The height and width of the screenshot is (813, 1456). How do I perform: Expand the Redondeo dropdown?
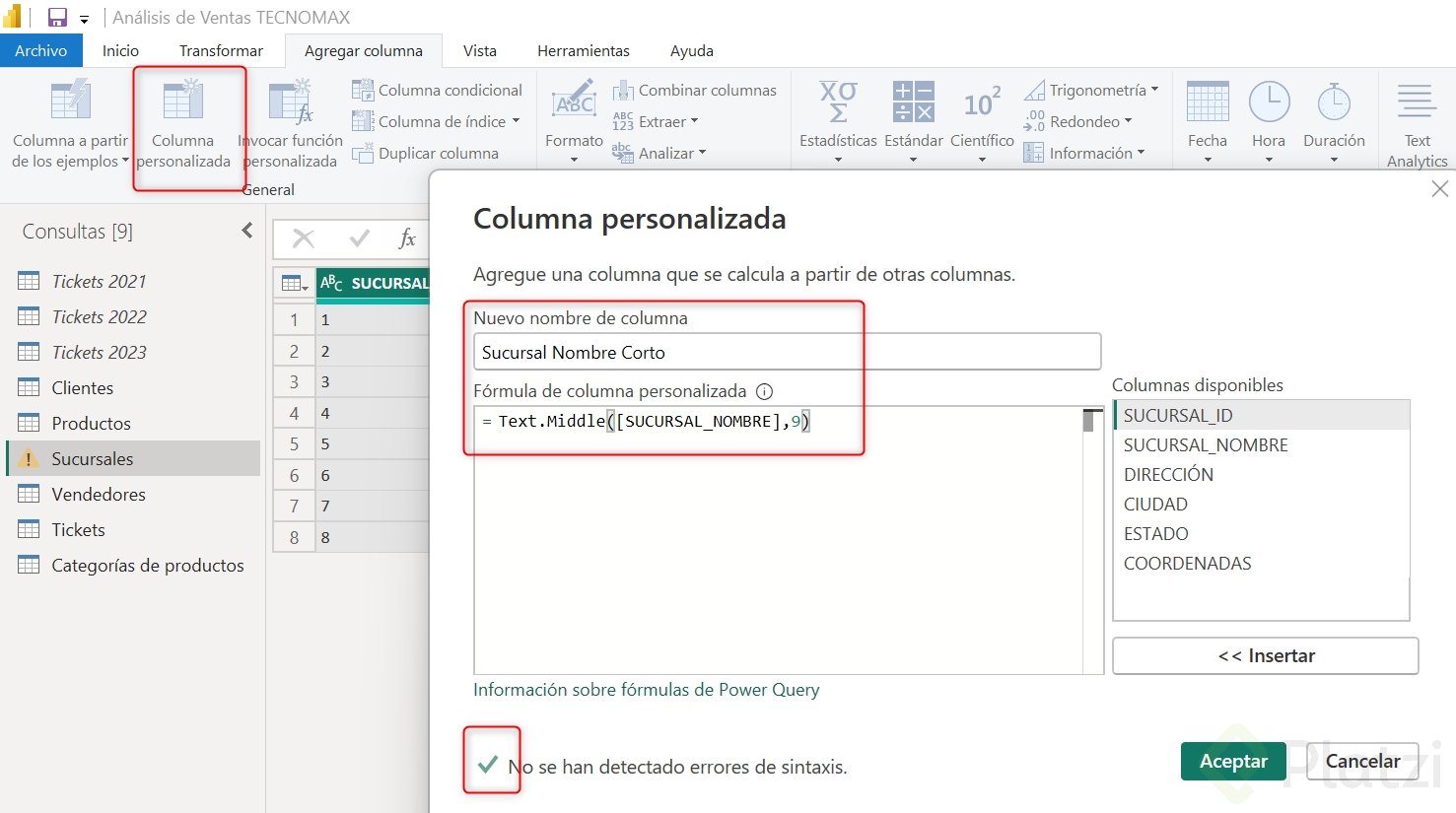[1128, 121]
